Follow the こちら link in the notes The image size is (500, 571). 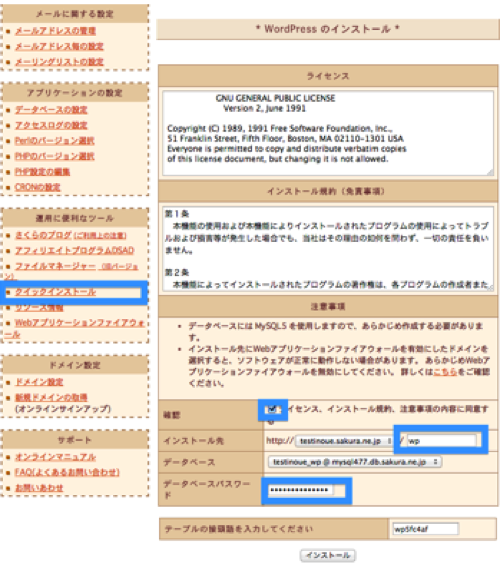coord(445,372)
